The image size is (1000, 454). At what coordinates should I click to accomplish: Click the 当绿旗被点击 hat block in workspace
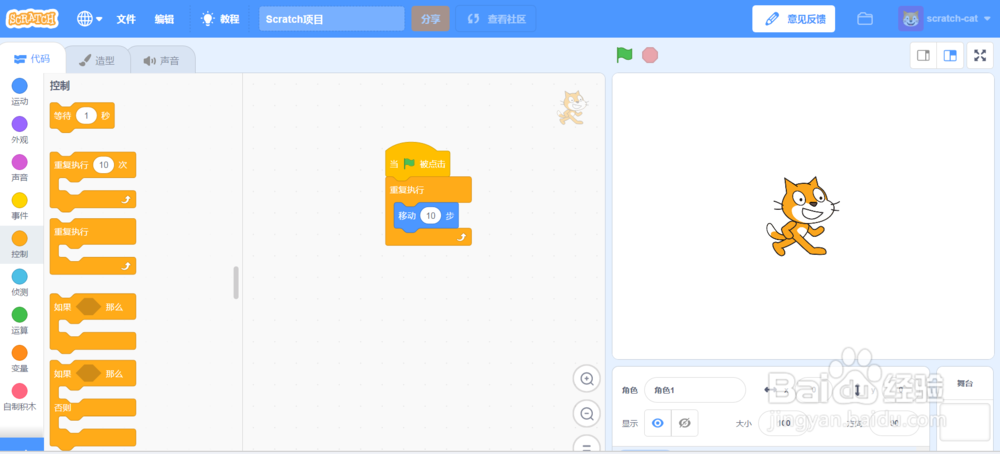pos(418,163)
